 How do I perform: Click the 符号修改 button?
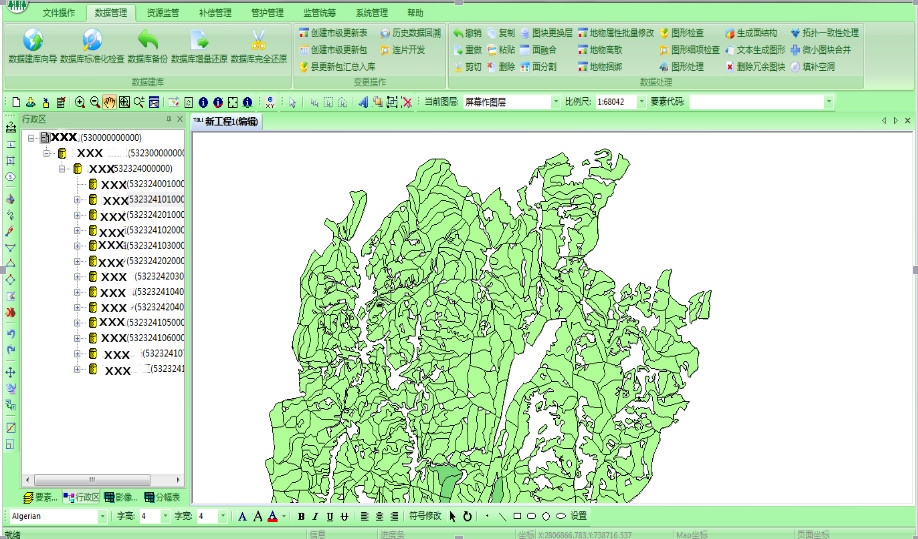pyautogui.click(x=424, y=517)
